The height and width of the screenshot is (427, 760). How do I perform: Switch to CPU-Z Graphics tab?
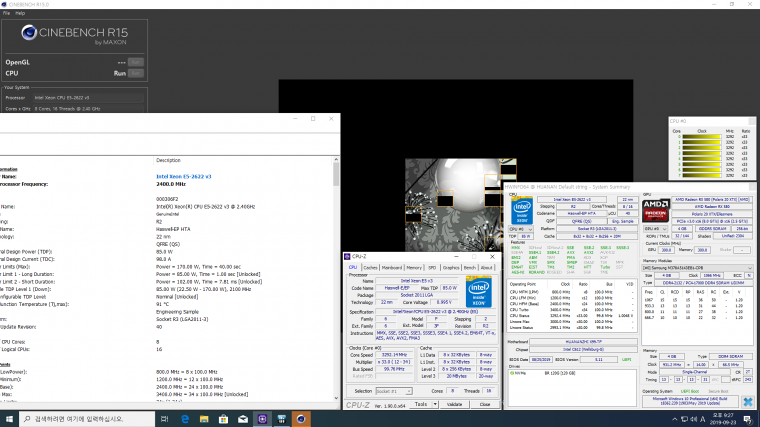click(451, 268)
